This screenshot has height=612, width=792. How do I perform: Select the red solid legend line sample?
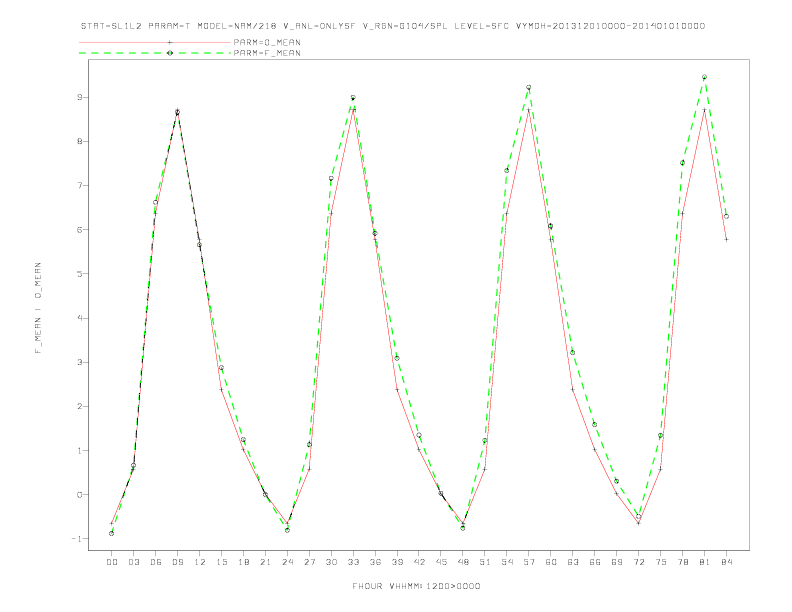[x=155, y=42]
